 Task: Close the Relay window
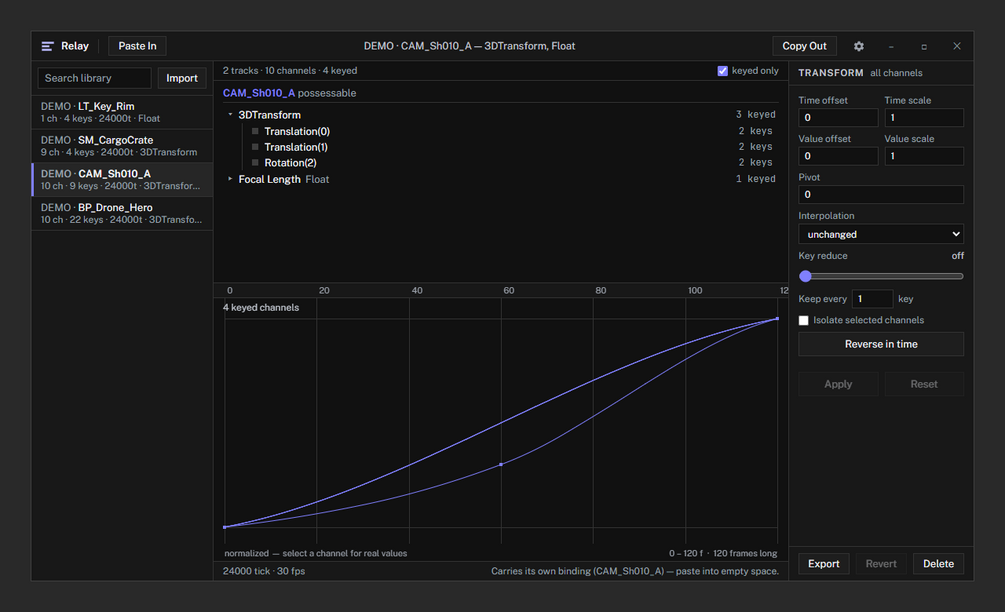point(956,46)
